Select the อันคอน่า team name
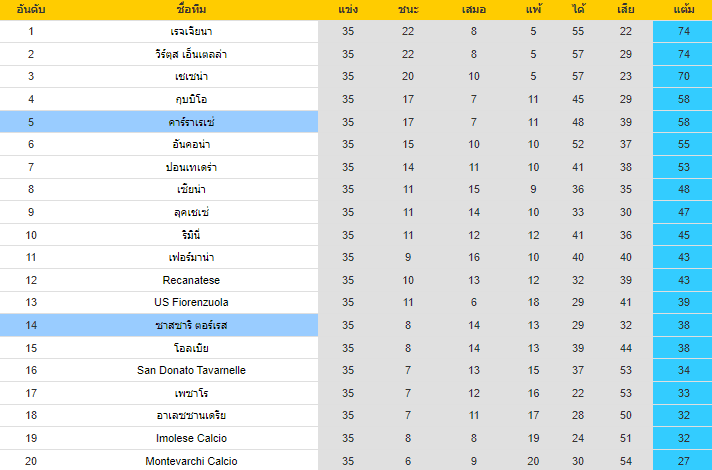 [191, 144]
